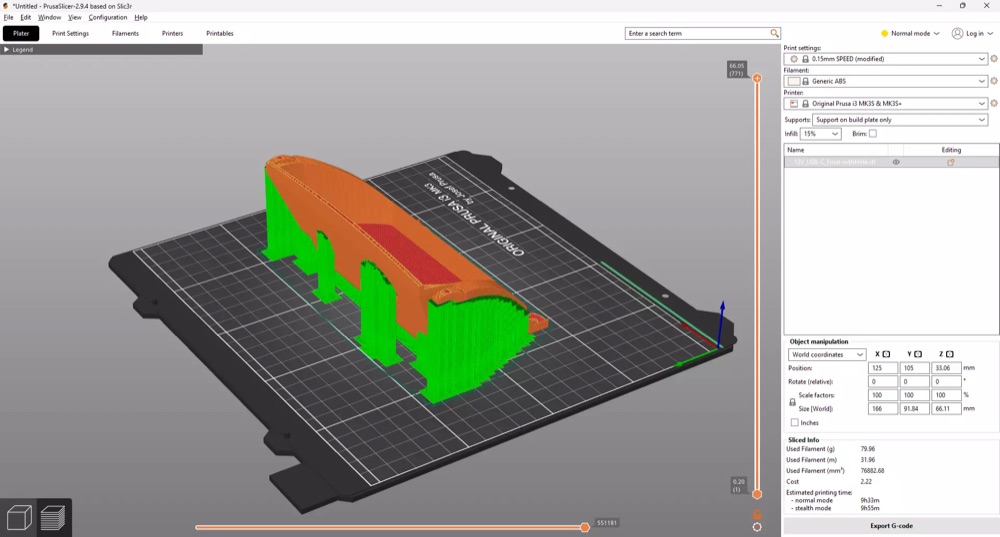The image size is (1000, 537).
Task: Switch to Print Settings tab
Action: [x=70, y=33]
